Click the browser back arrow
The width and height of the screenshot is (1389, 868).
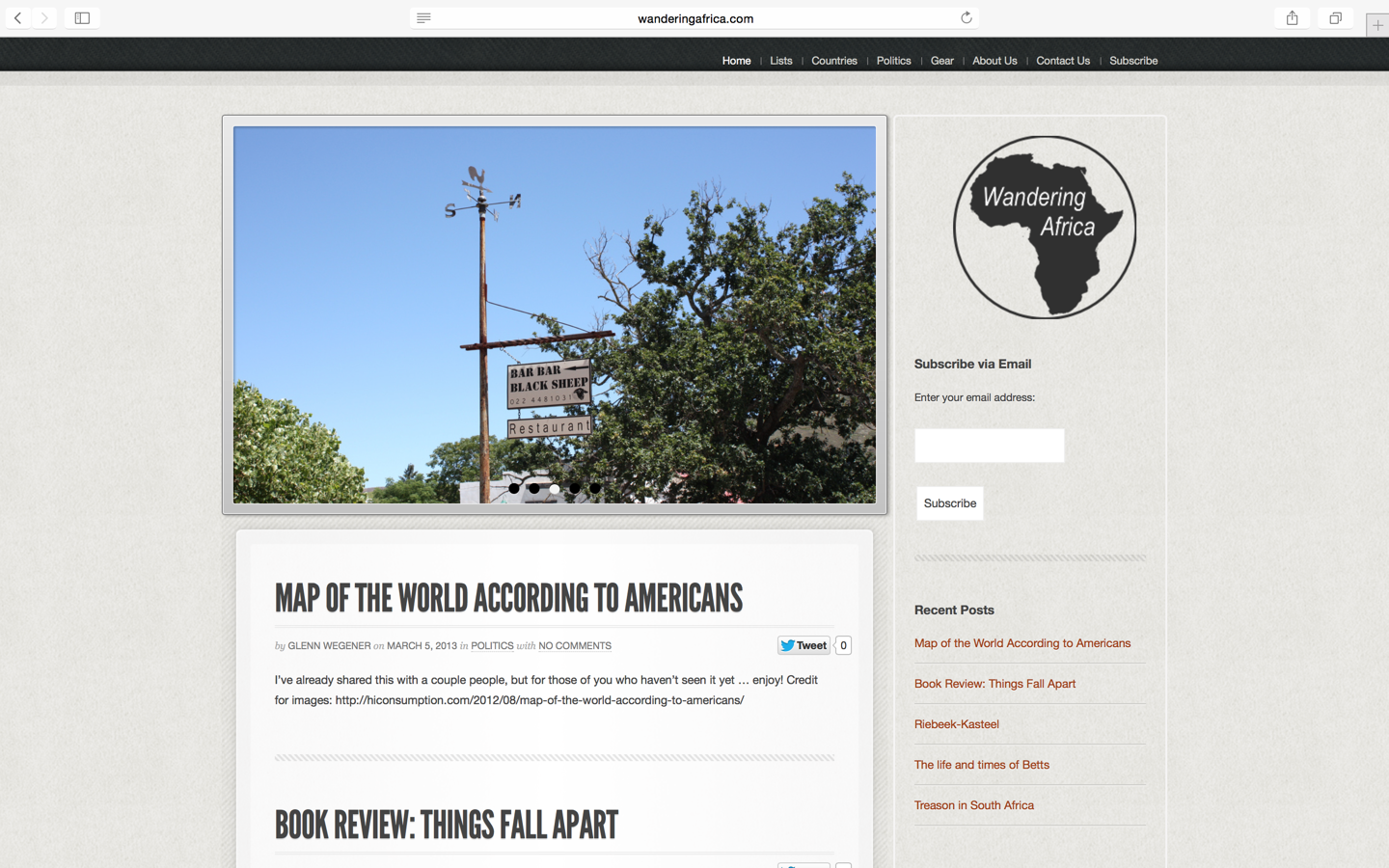coord(18,18)
